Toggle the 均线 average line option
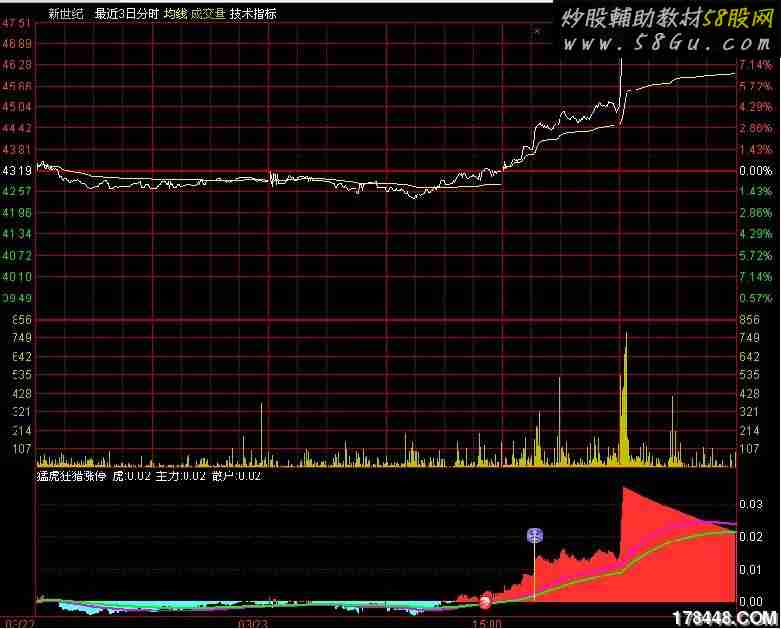 tap(175, 14)
